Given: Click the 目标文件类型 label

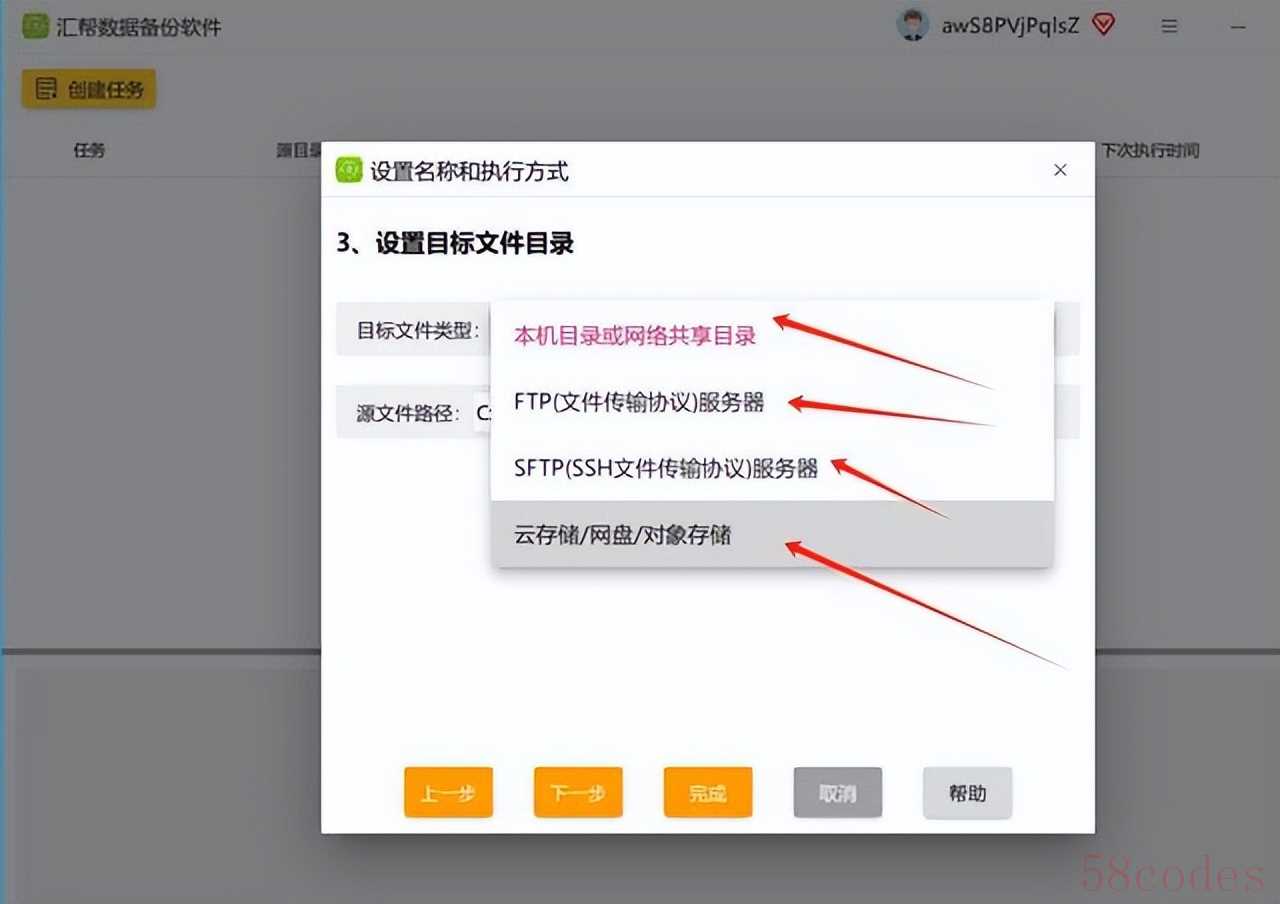Looking at the screenshot, I should (x=419, y=330).
